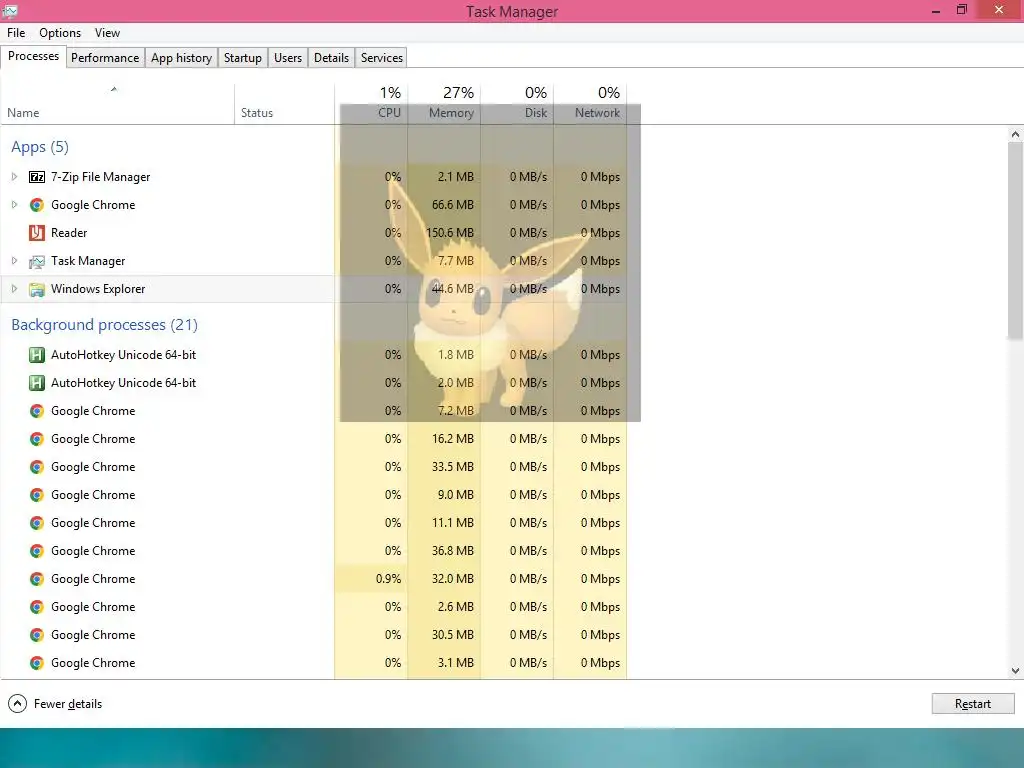Click the Reader app icon
Viewport: 1024px width, 768px height.
[x=37, y=232]
